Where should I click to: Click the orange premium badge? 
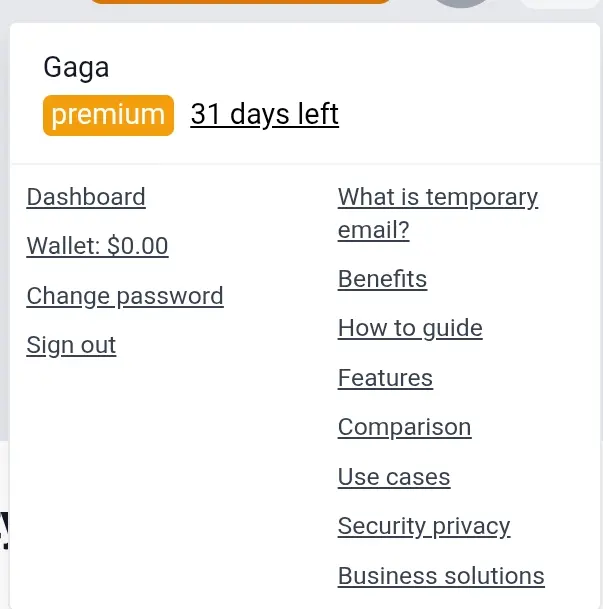coord(108,115)
